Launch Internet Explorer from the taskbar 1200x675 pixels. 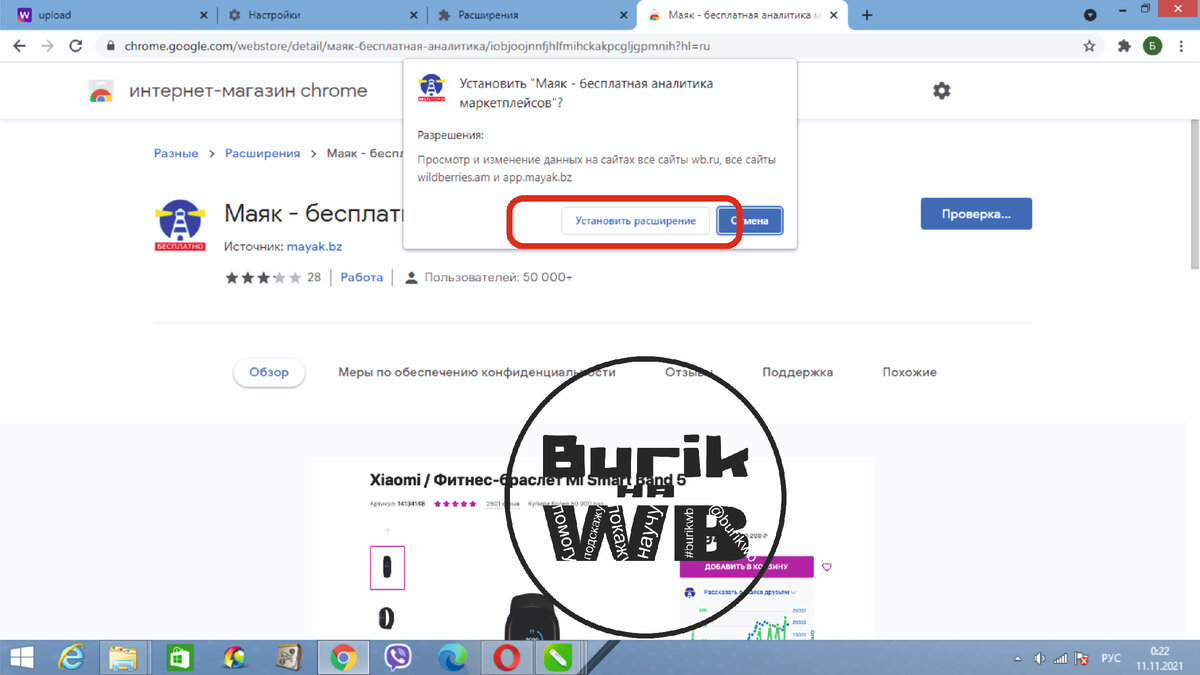[72, 657]
